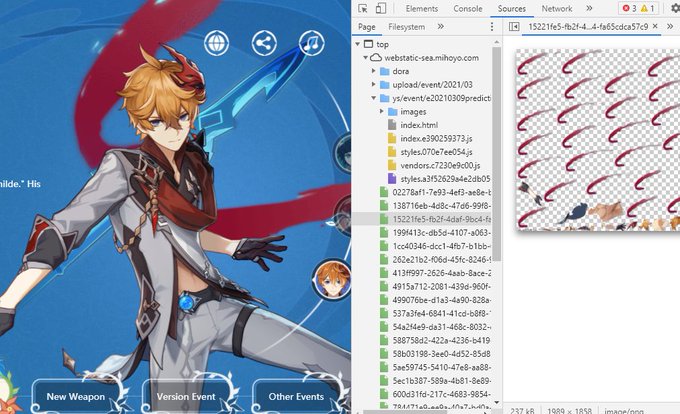Select the 54a2f4e9-da31 image file

pyautogui.click(x=441, y=327)
